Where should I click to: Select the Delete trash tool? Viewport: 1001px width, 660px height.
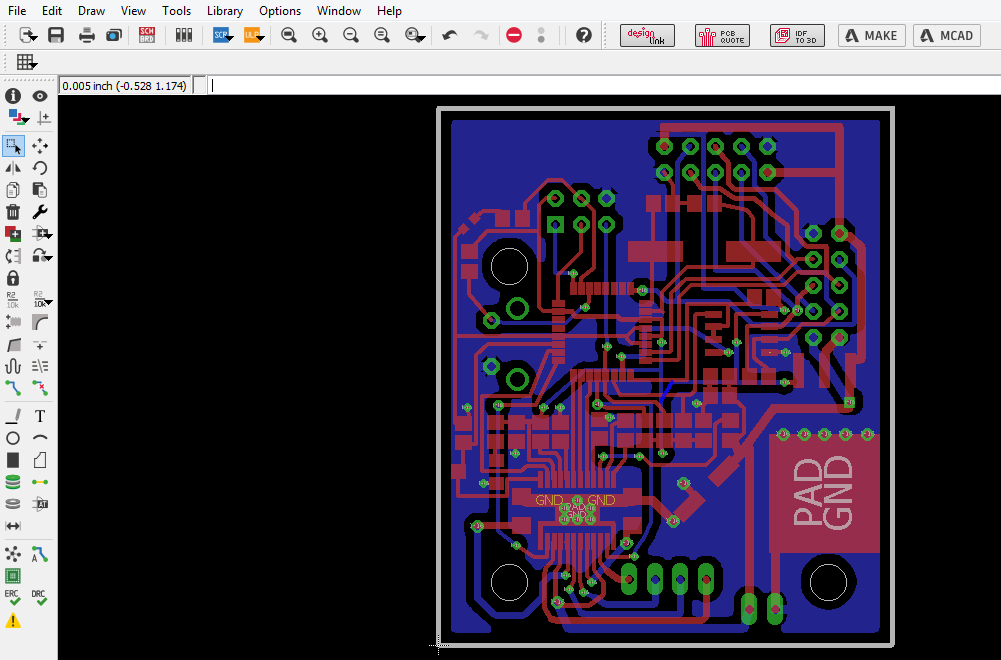point(13,212)
